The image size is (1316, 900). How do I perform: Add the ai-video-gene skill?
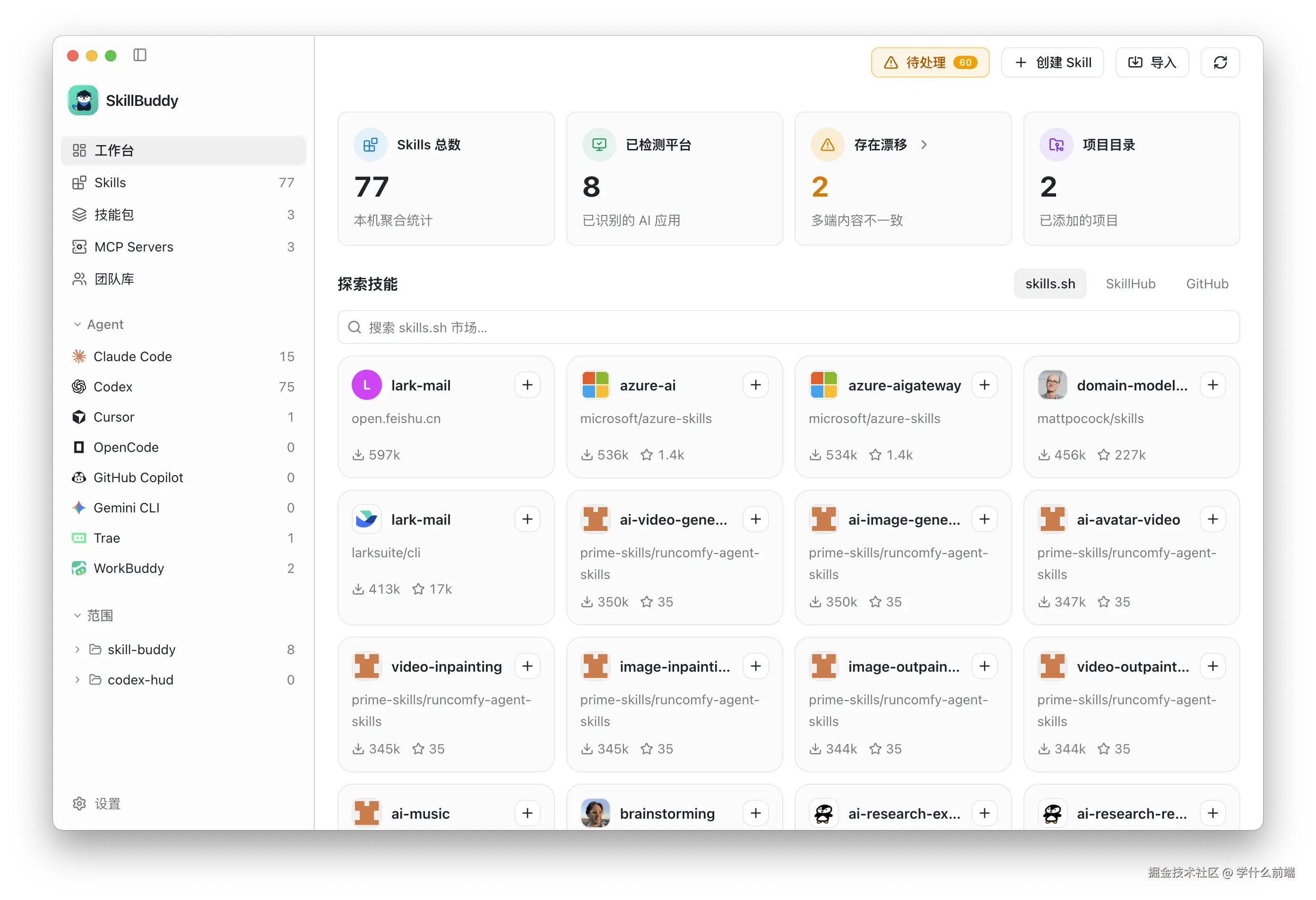(755, 519)
